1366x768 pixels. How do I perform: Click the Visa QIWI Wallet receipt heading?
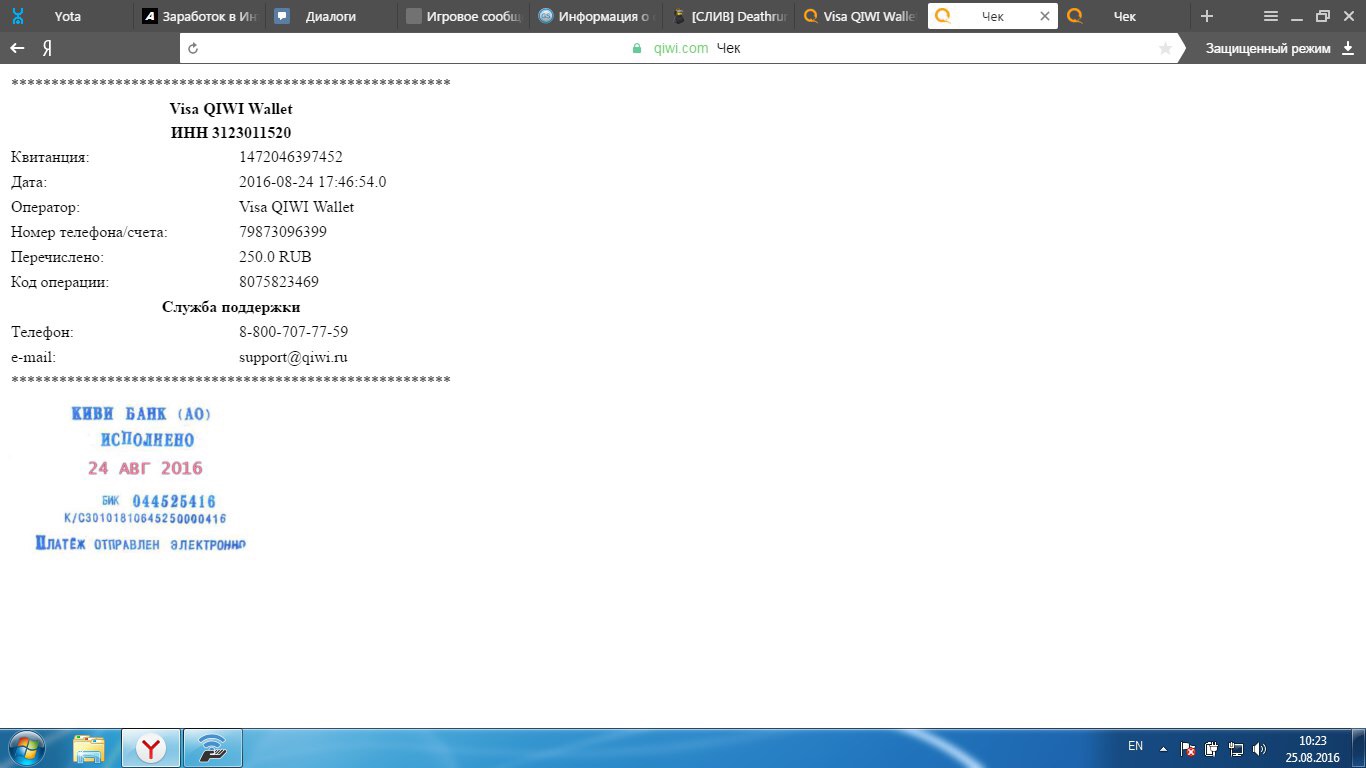click(x=231, y=109)
